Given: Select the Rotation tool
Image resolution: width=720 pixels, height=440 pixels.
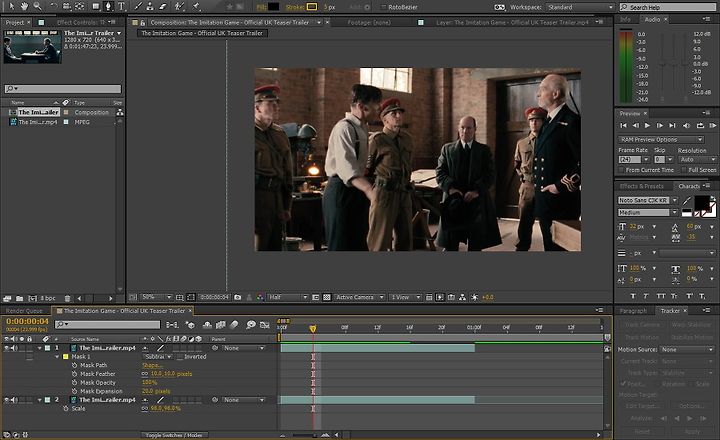Looking at the screenshot, I should coord(54,6).
